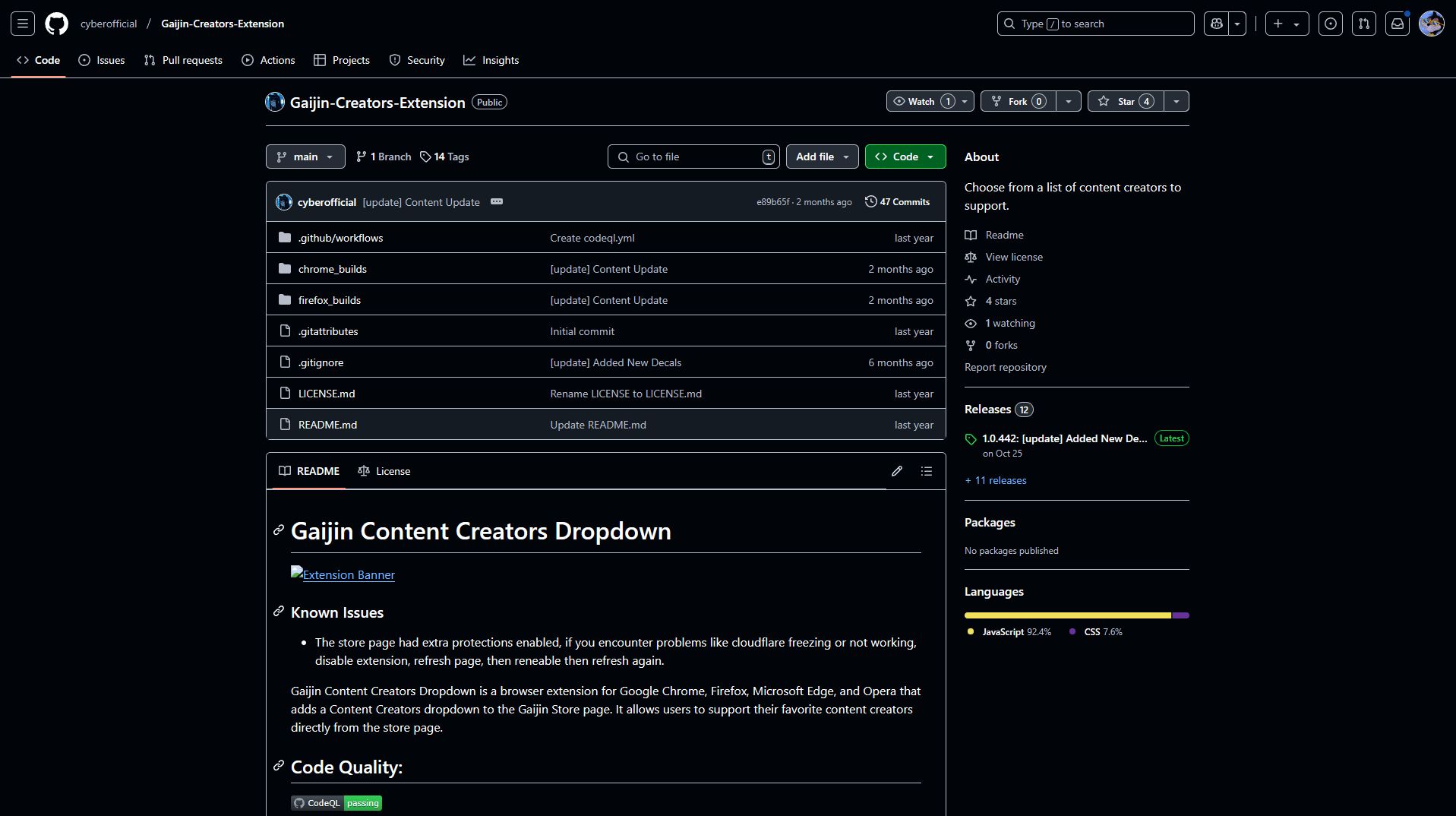1456x816 pixels.
Task: Open the hamburger navigation menu
Action: click(x=23, y=24)
